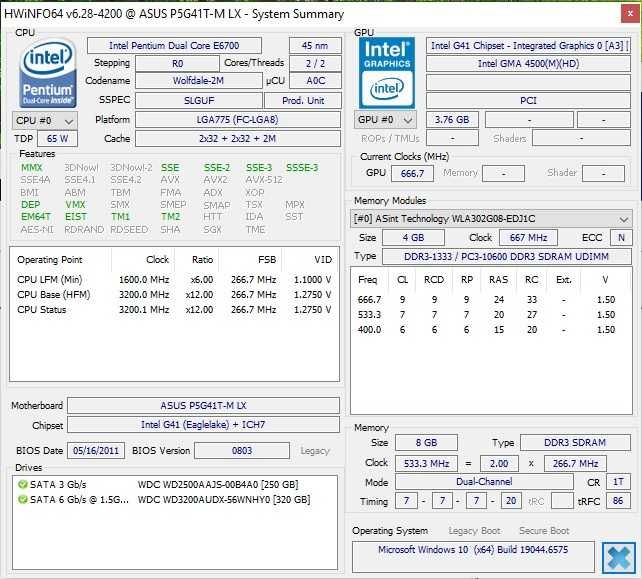Click the Intel G41 Chipset Integrated Graphics field

click(528, 45)
